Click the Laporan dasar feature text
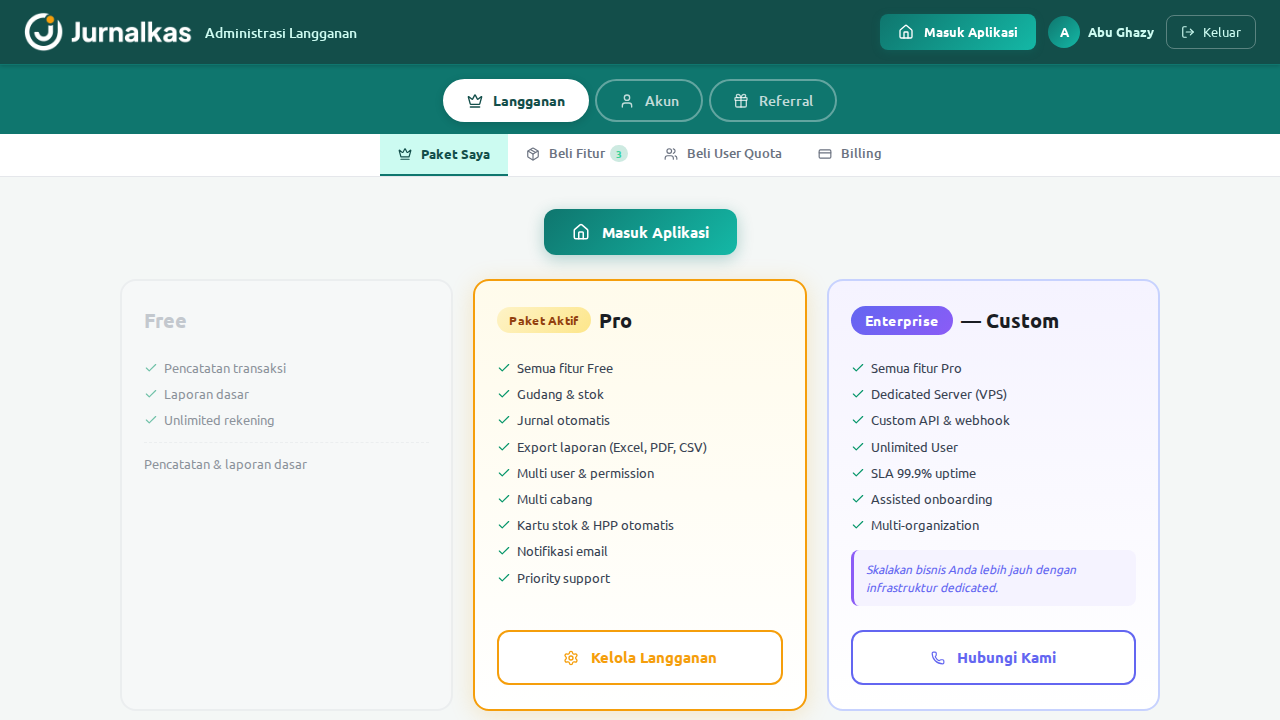 point(206,394)
